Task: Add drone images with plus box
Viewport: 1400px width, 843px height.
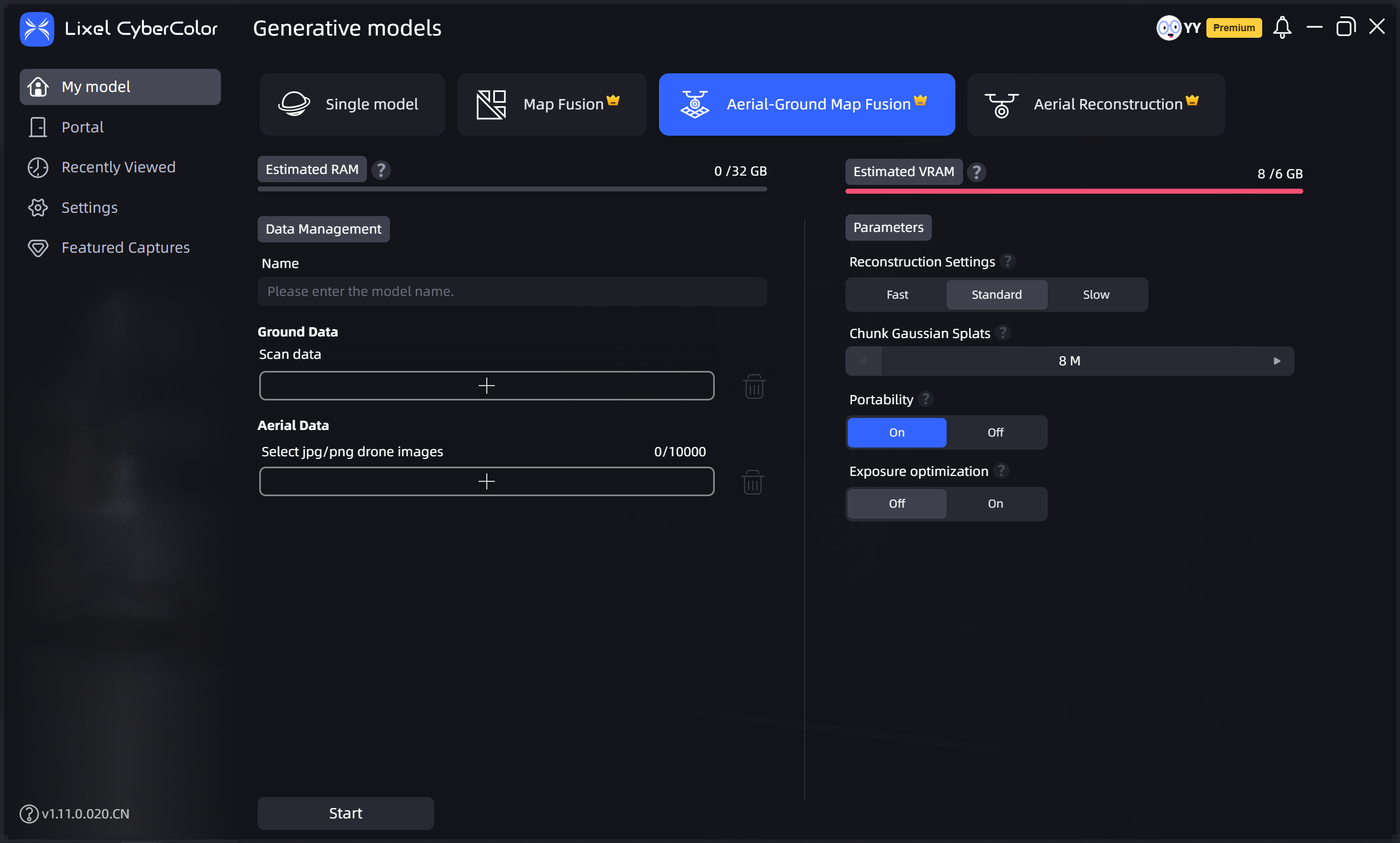Action: pyautogui.click(x=487, y=482)
